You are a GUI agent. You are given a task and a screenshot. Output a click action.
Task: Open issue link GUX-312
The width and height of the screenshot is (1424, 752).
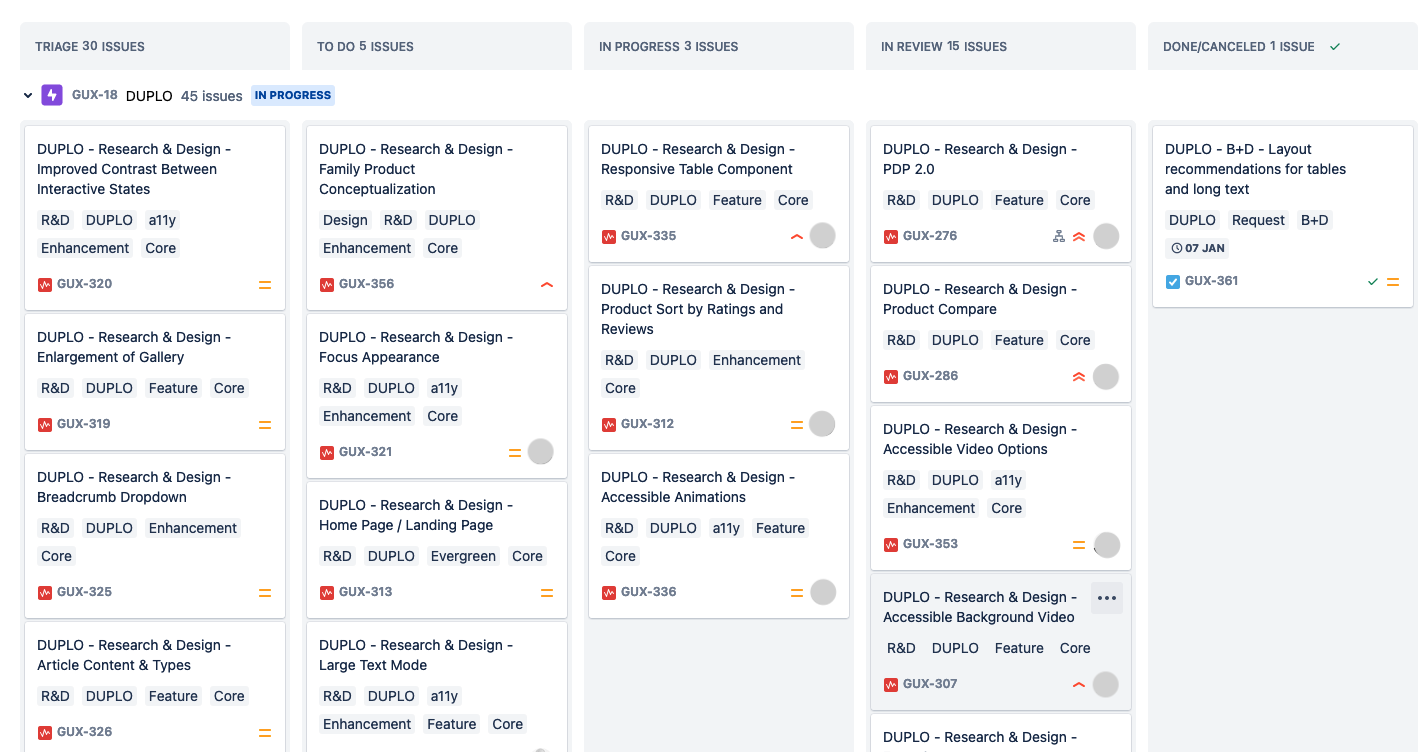647,424
